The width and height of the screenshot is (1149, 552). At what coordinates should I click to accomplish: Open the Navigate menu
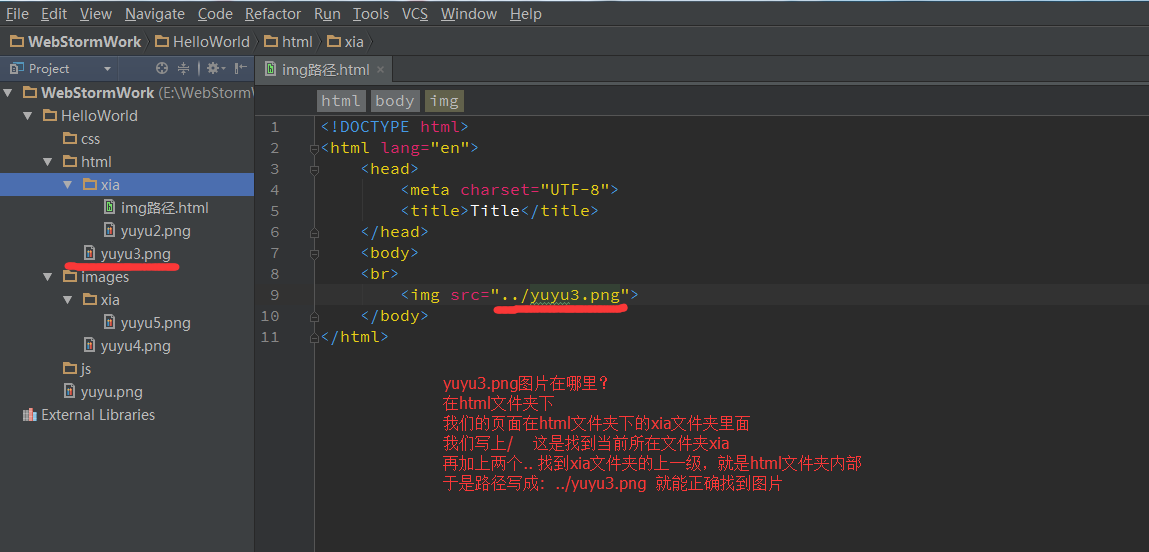[155, 14]
